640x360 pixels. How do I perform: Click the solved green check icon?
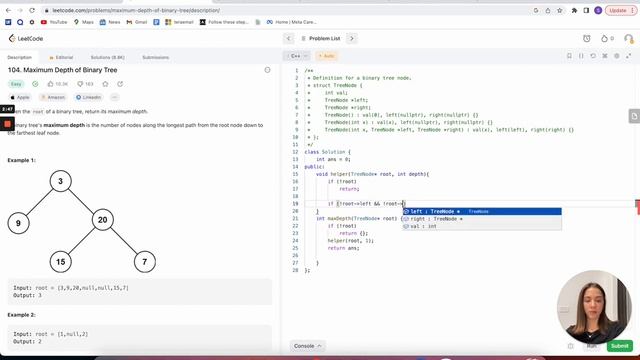(35, 84)
